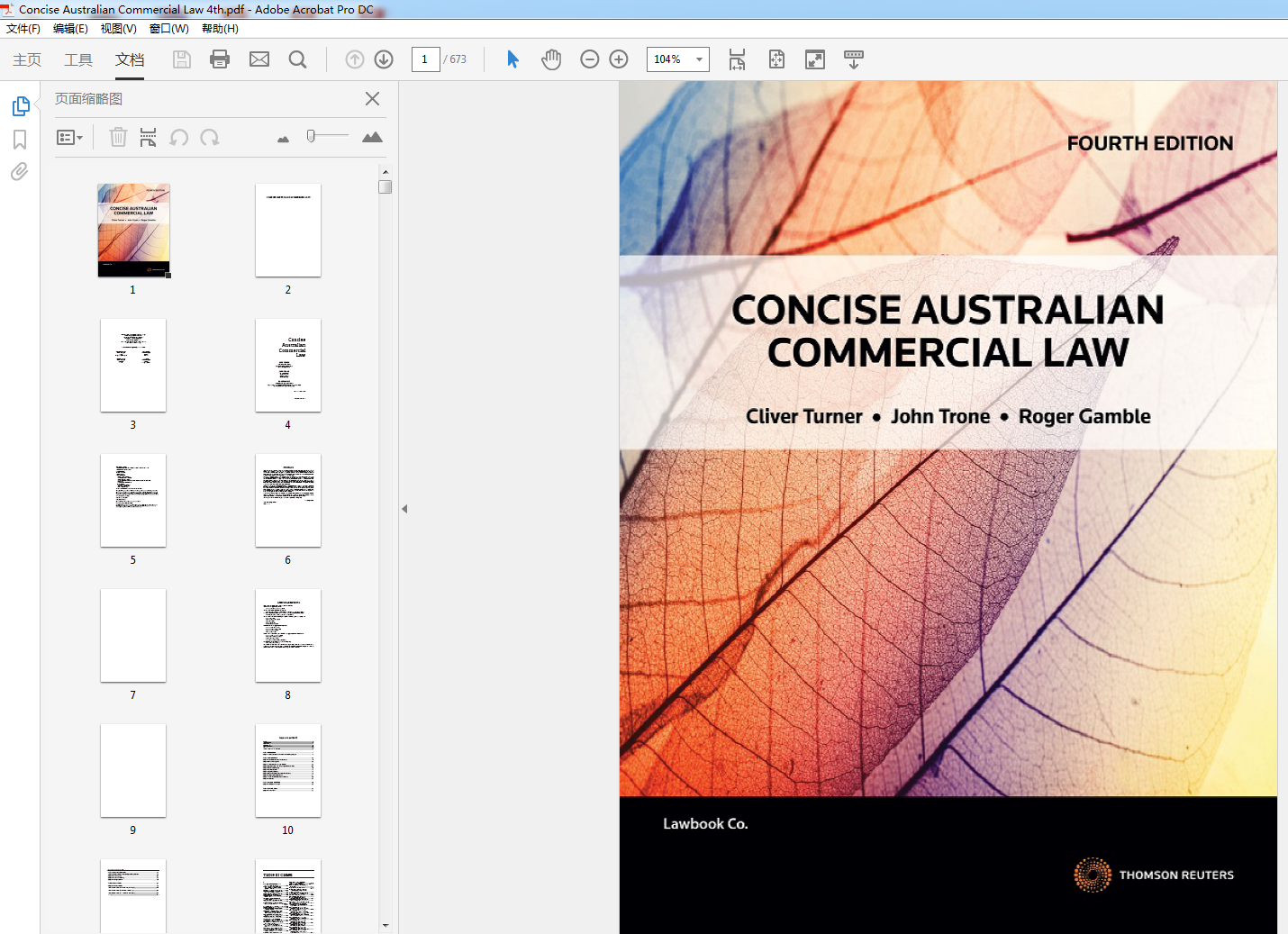Open thumbnail options dropdown menu
1288x934 pixels.
click(69, 138)
